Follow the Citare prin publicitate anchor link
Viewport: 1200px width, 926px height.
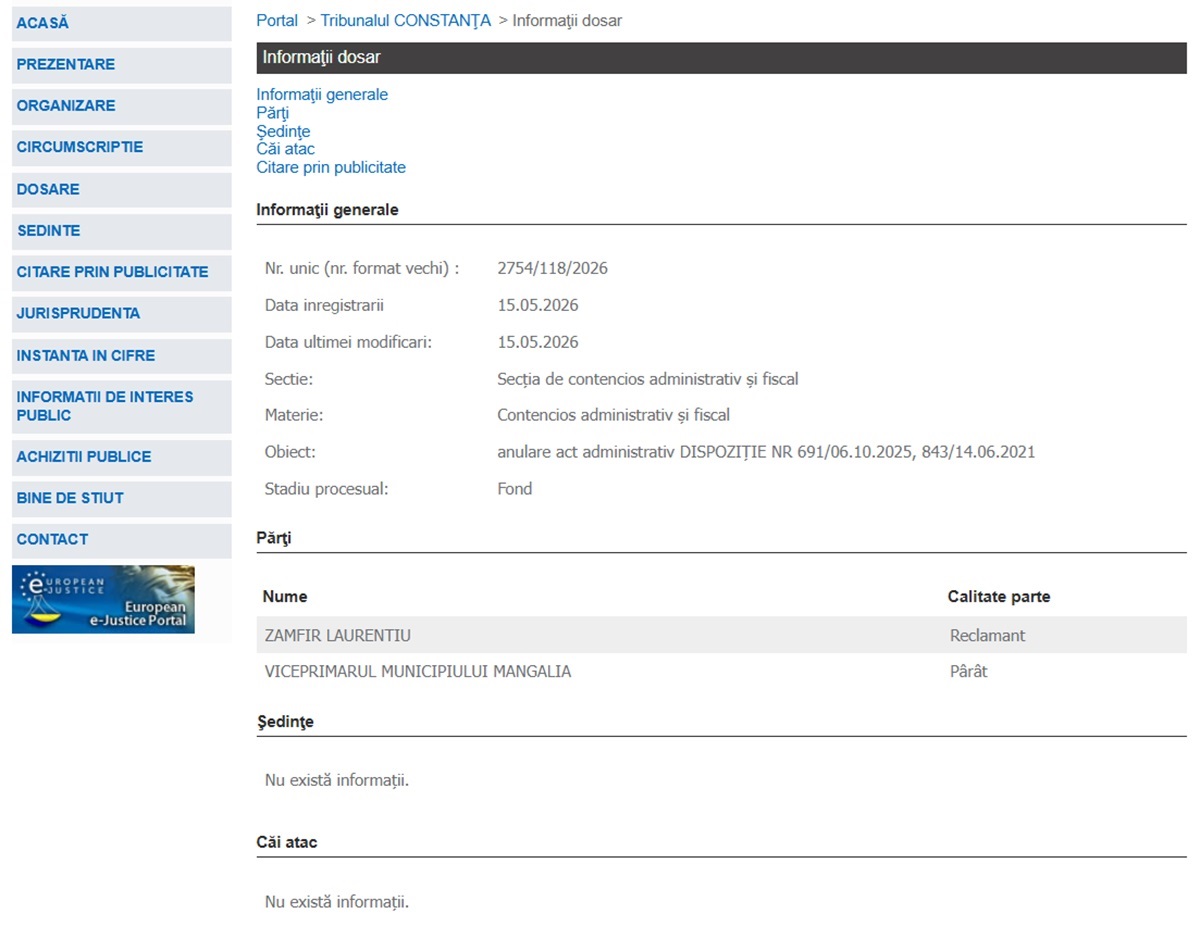pos(331,168)
